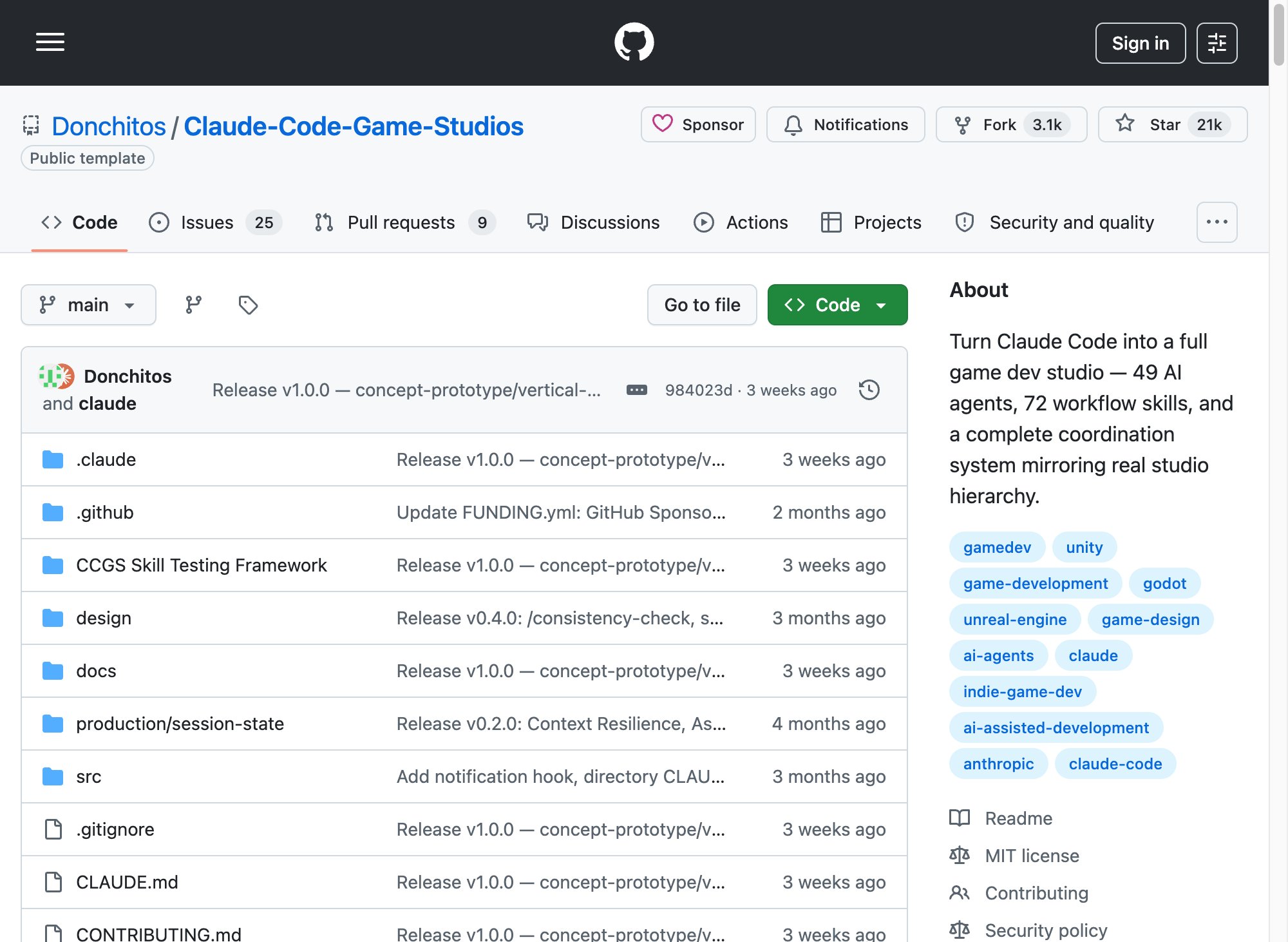This screenshot has width=1288, height=942.
Task: Sponsor the project with heart button
Action: 698,124
